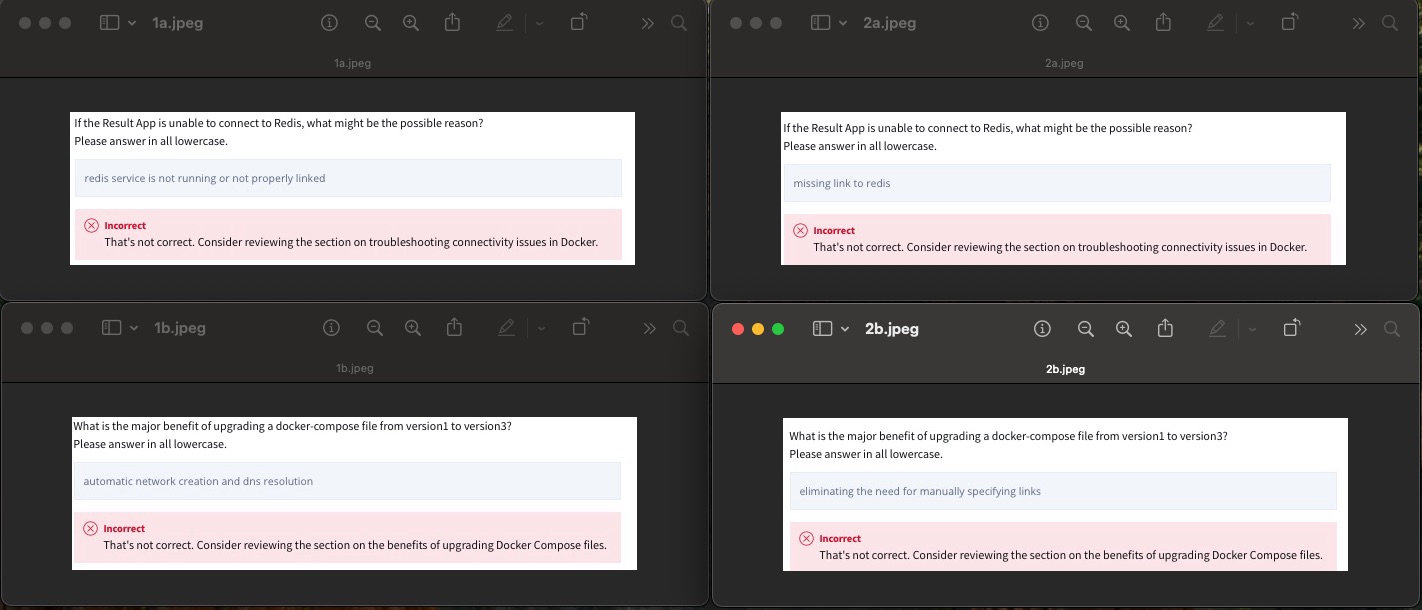Select the 1b.jpeg tab label

point(355,368)
